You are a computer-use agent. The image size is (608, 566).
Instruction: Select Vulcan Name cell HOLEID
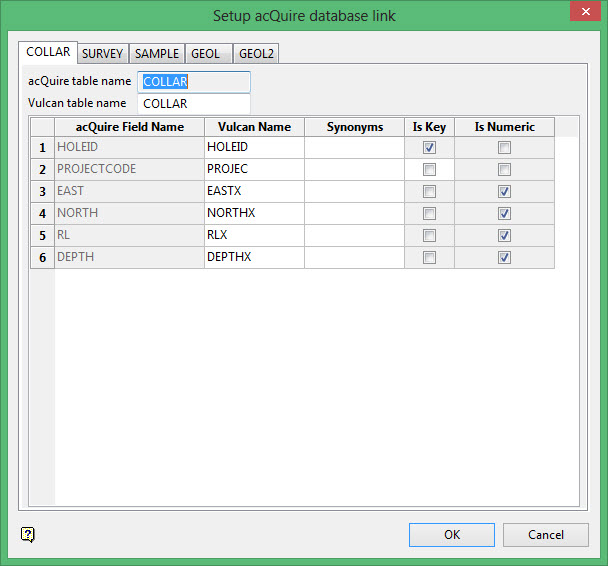254,147
